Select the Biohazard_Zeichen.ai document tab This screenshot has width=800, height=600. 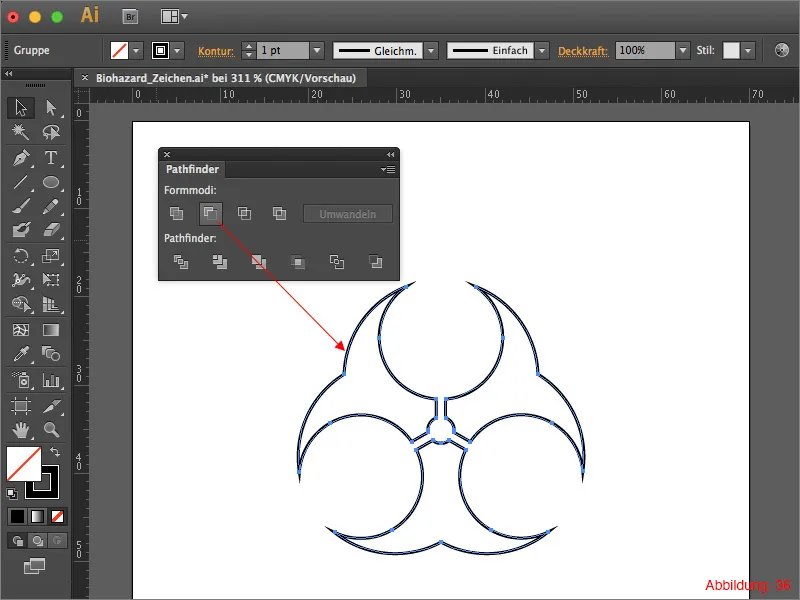click(x=226, y=78)
